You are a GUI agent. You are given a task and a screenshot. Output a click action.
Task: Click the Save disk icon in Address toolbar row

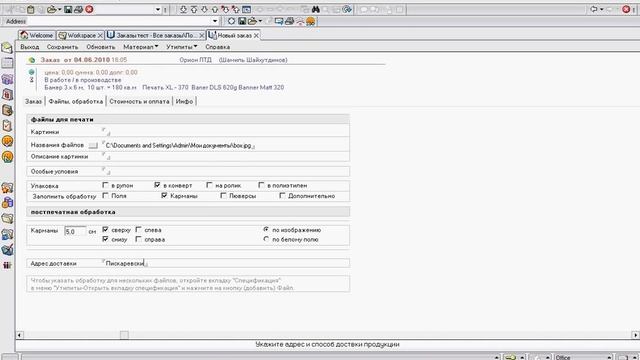(x=242, y=21)
